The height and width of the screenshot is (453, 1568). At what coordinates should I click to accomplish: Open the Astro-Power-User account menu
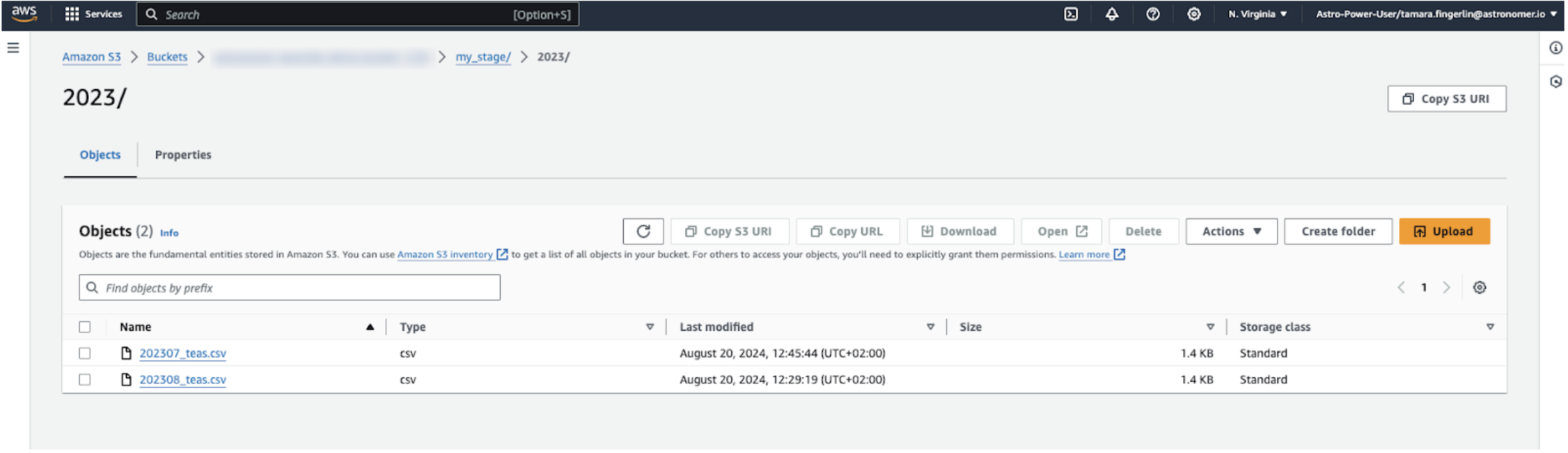[1436, 14]
